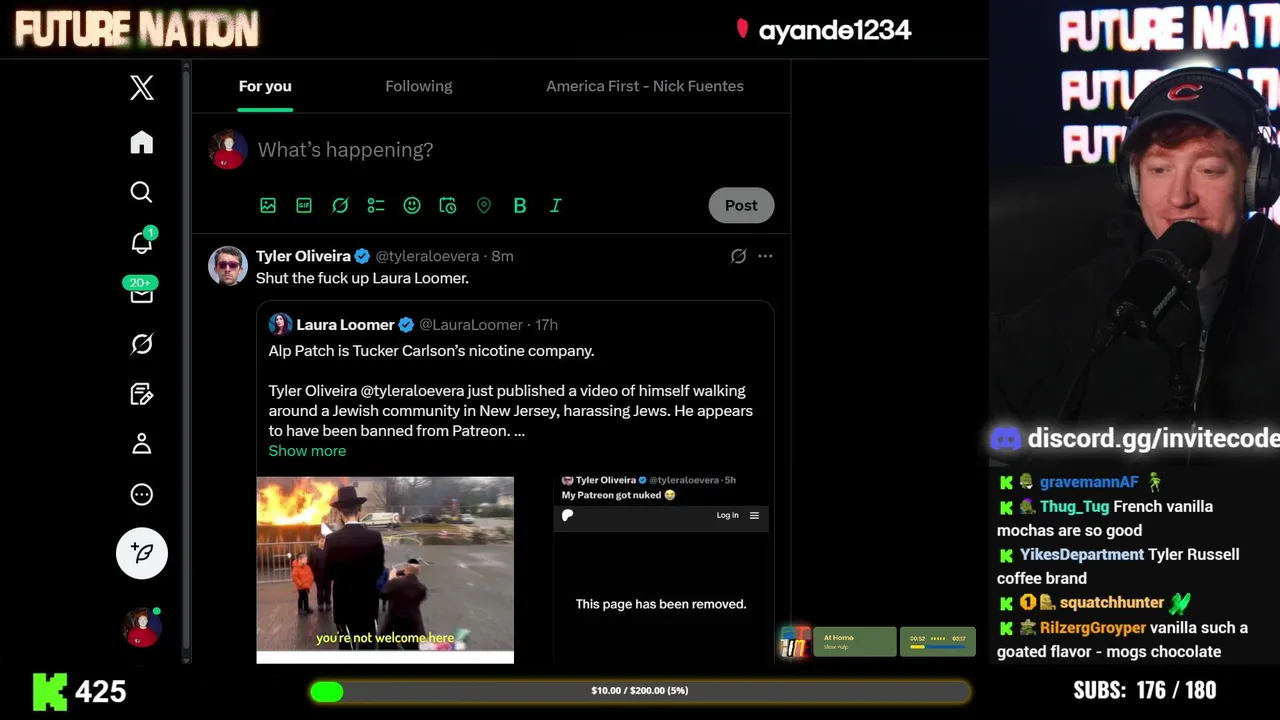Screen dimensions: 1280x720
Task: Open America First - Nick Fuentes tab
Action: [x=645, y=86]
